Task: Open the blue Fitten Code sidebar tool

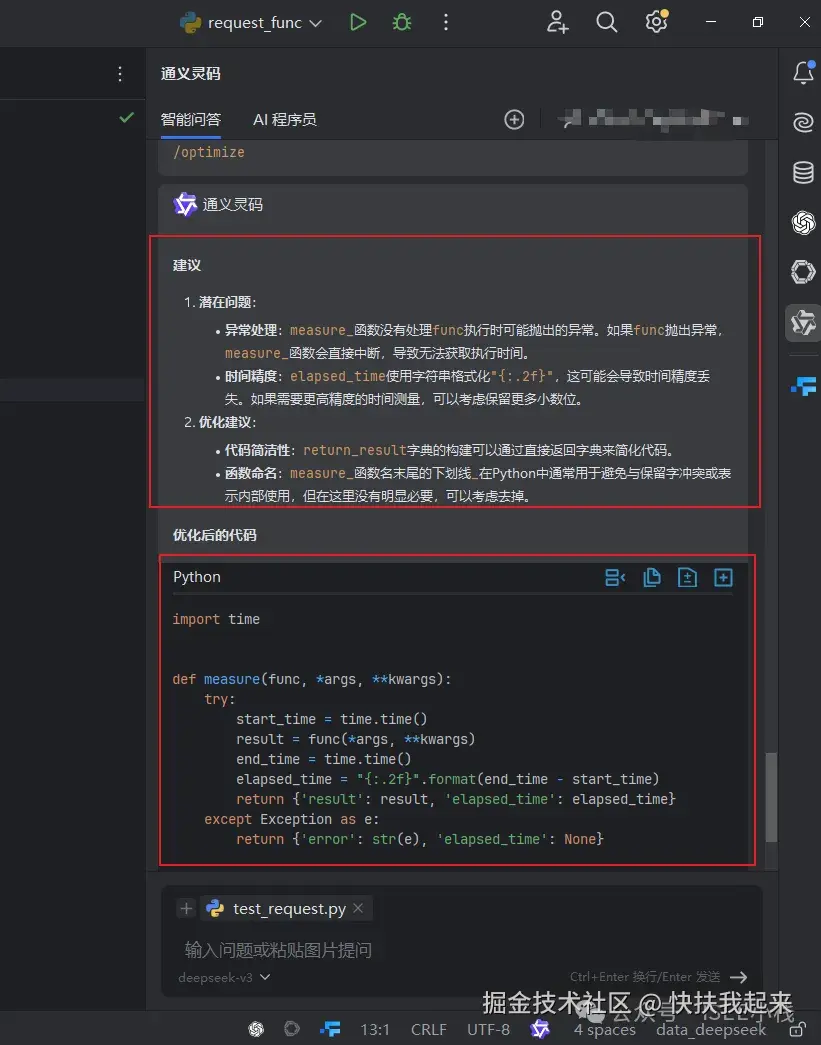Action: [804, 386]
